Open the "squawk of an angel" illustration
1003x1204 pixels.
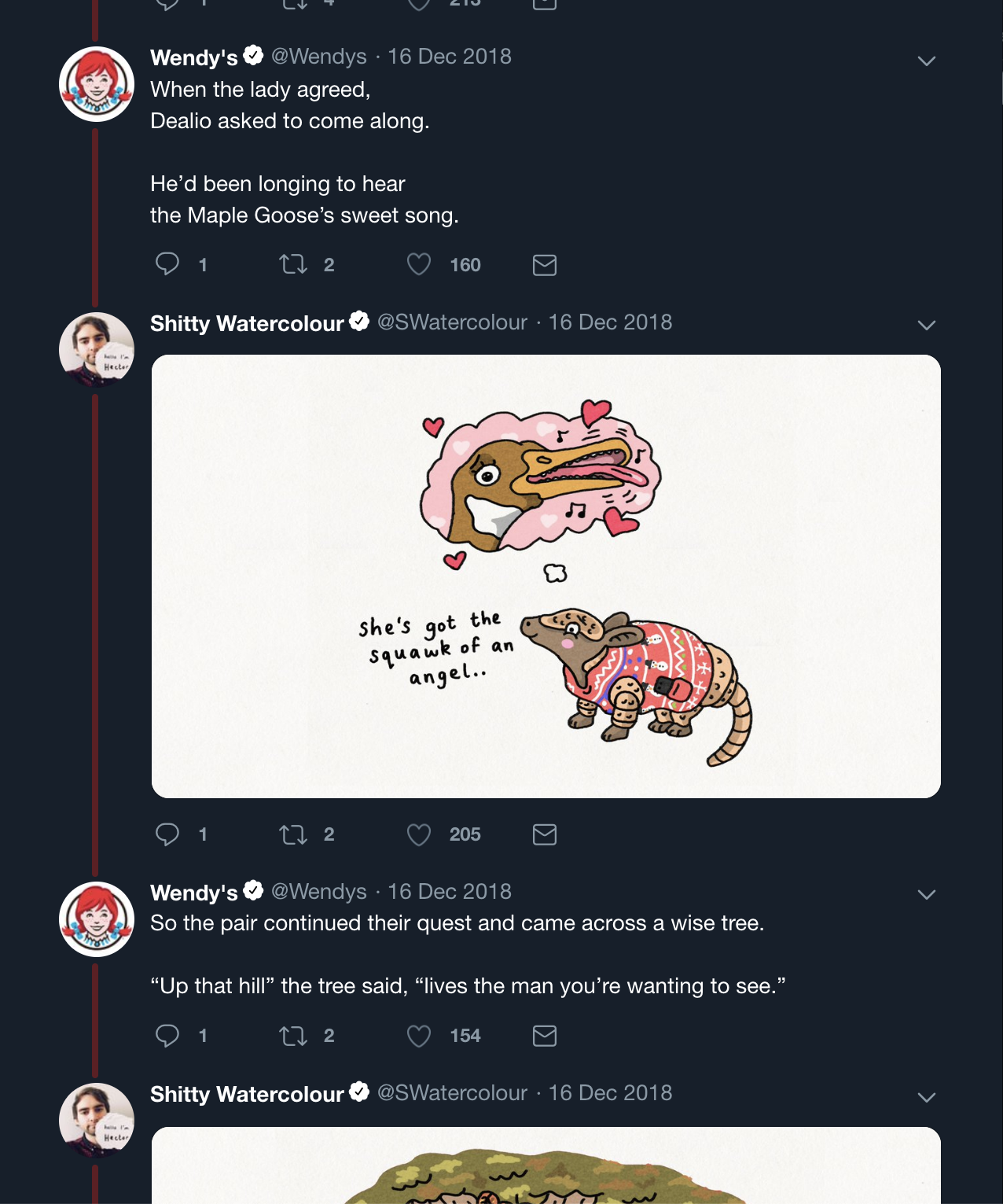click(546, 576)
